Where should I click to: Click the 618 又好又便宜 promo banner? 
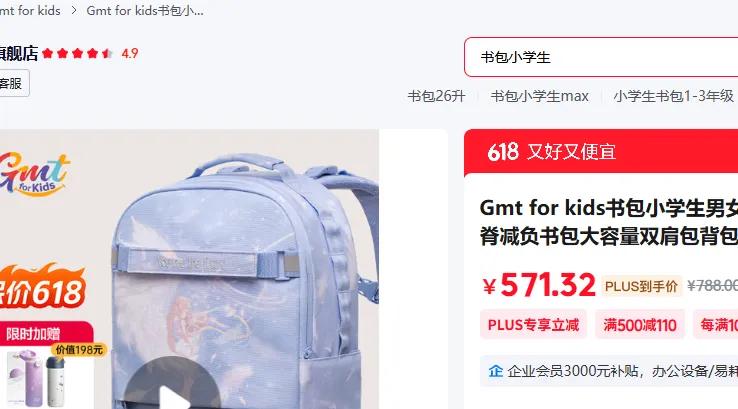point(601,152)
